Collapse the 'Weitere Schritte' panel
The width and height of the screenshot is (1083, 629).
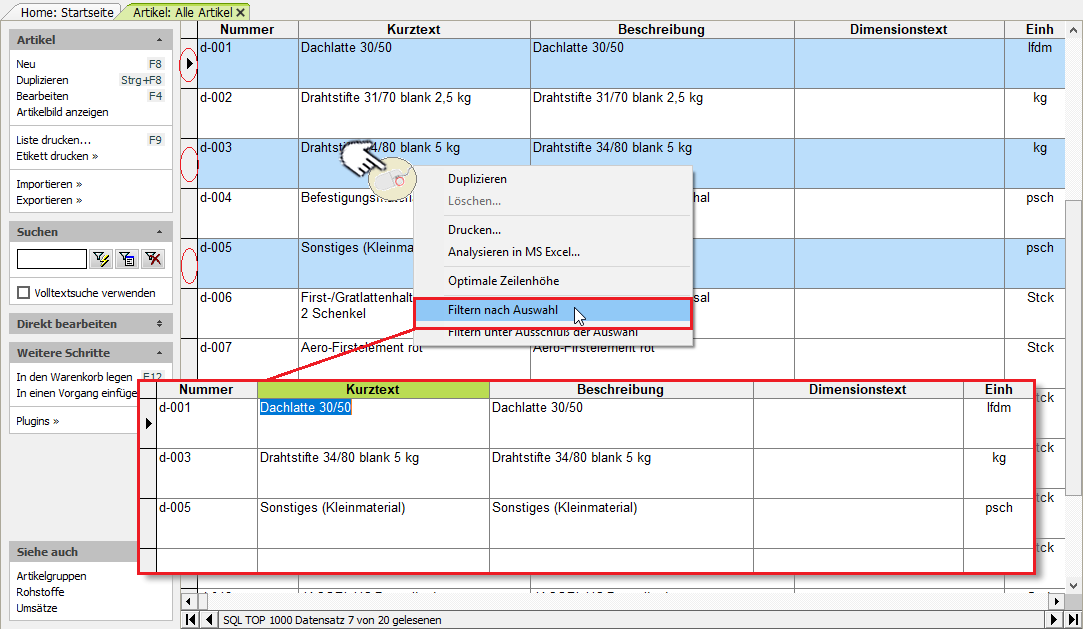coord(159,353)
